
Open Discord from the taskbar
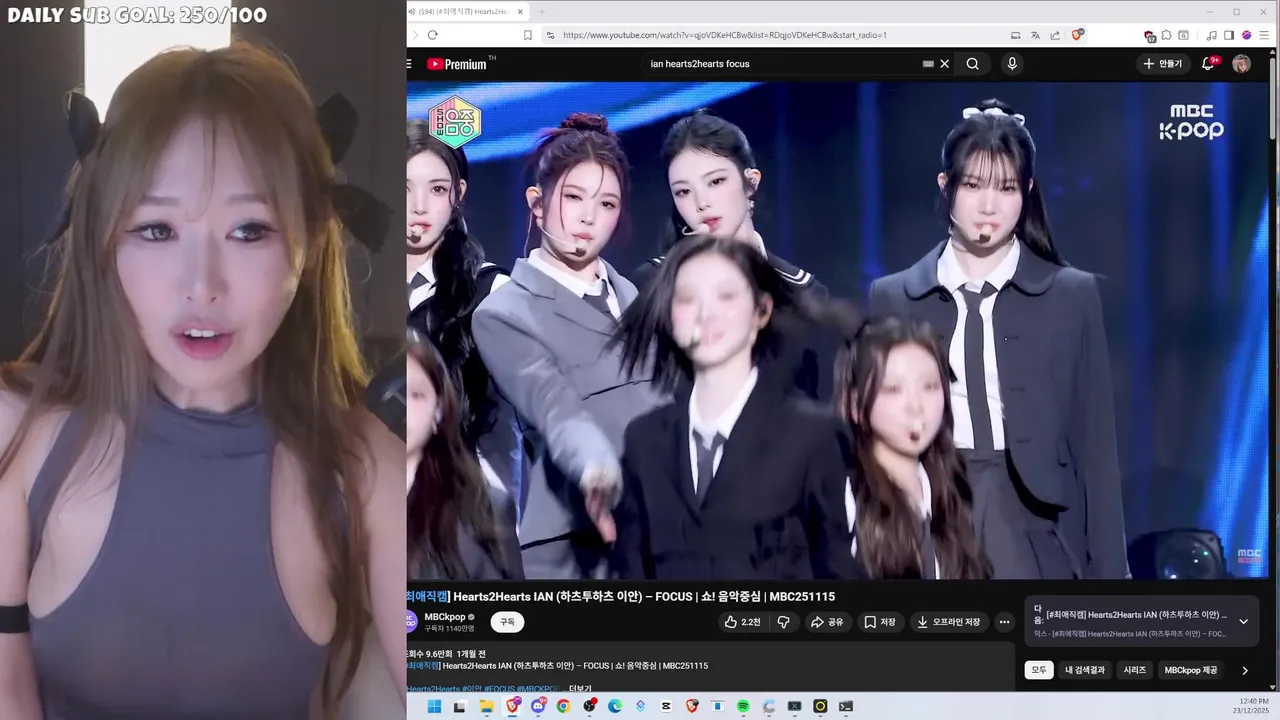[538, 706]
